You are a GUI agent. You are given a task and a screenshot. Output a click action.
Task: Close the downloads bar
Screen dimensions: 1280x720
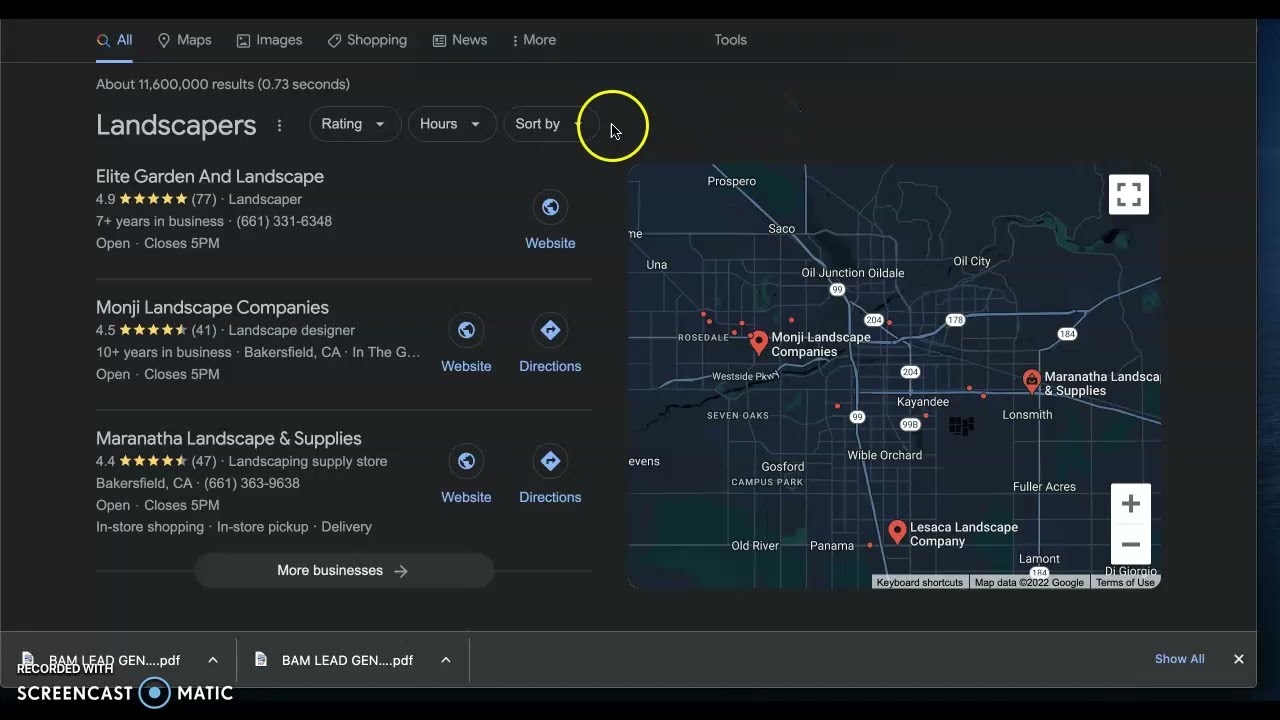1238,659
